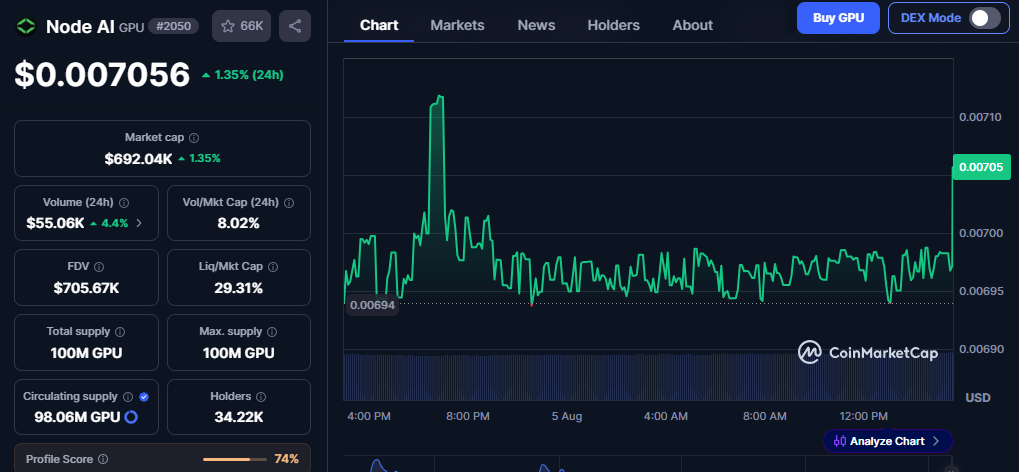Open the About tab
Image resolution: width=1019 pixels, height=472 pixels.
pyautogui.click(x=693, y=25)
